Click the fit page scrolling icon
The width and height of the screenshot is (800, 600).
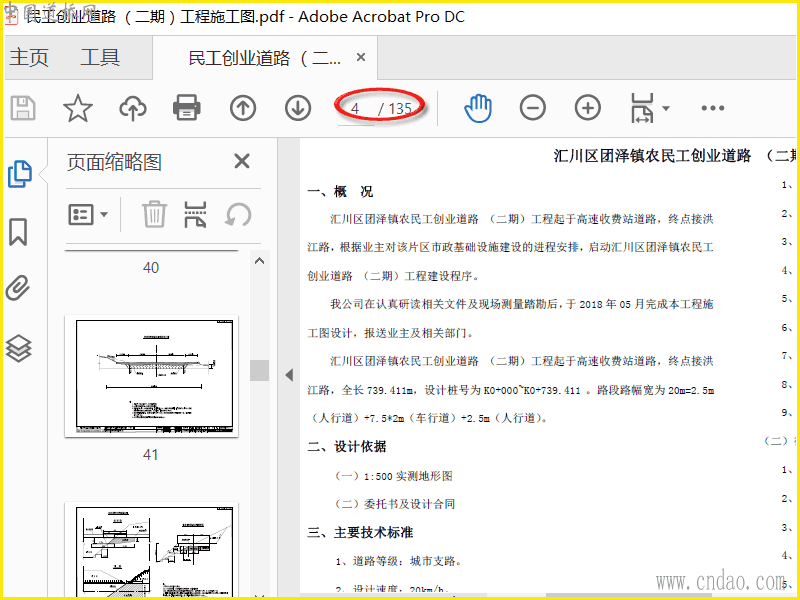(642, 108)
